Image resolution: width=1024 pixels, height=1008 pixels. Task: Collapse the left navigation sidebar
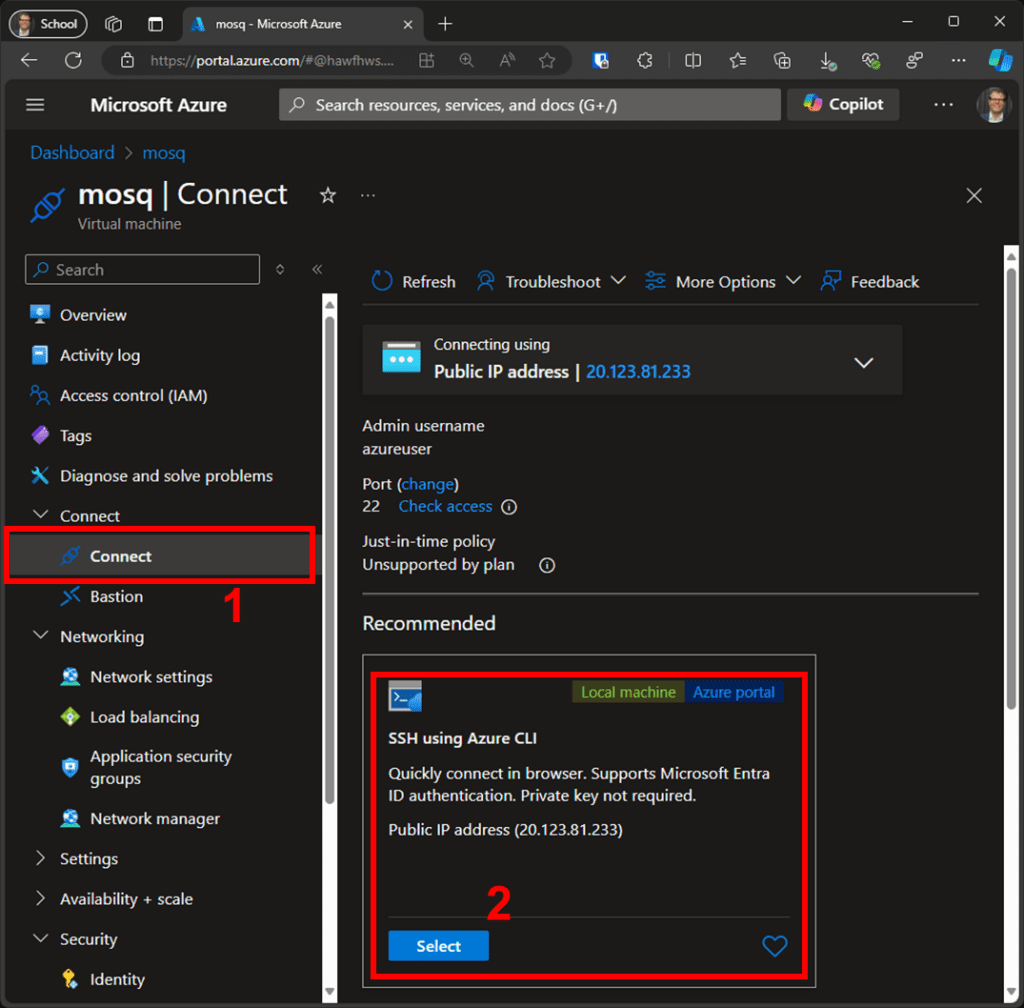317,269
